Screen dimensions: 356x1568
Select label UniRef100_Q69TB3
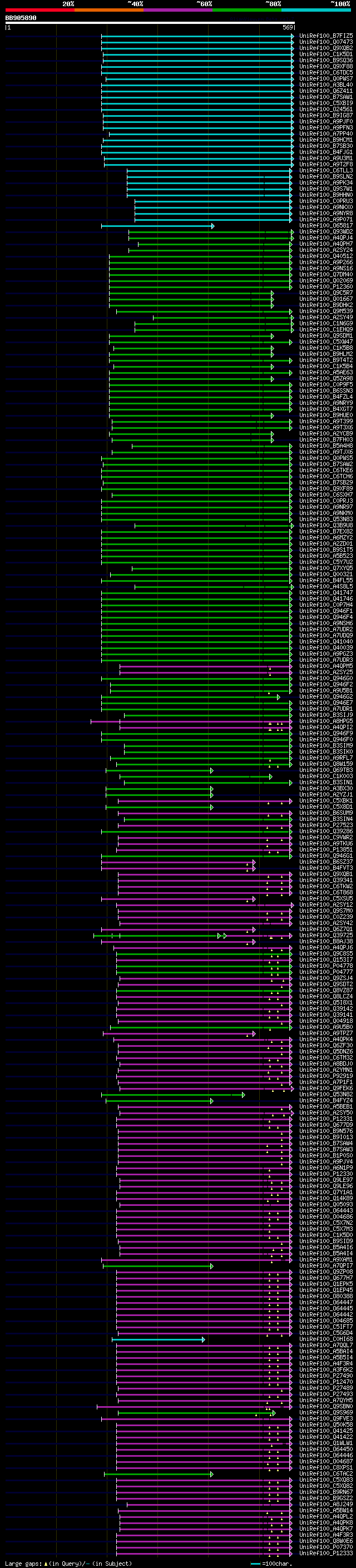coord(326,770)
